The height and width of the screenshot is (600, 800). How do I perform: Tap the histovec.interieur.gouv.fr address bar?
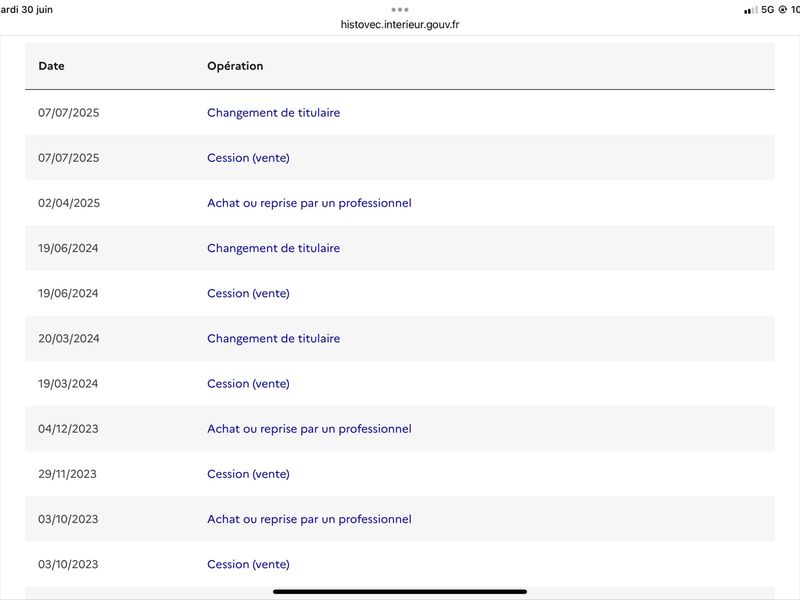point(399,24)
